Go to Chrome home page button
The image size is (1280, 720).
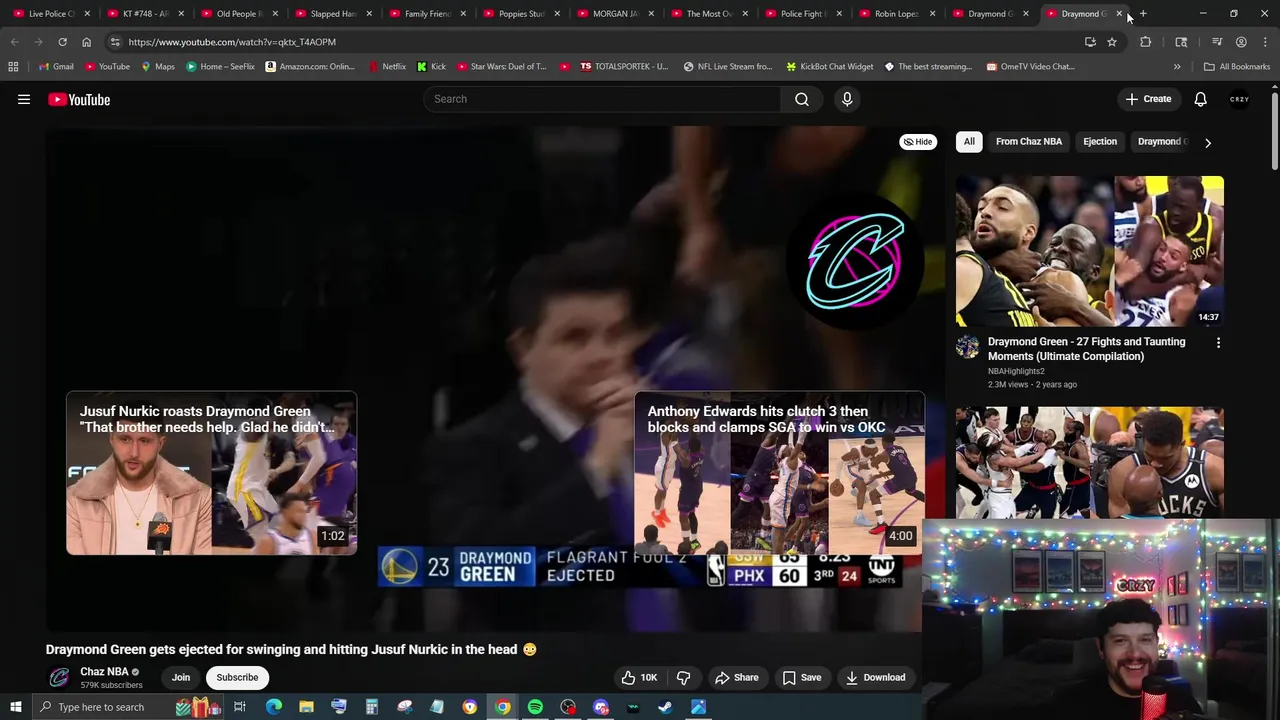(86, 42)
